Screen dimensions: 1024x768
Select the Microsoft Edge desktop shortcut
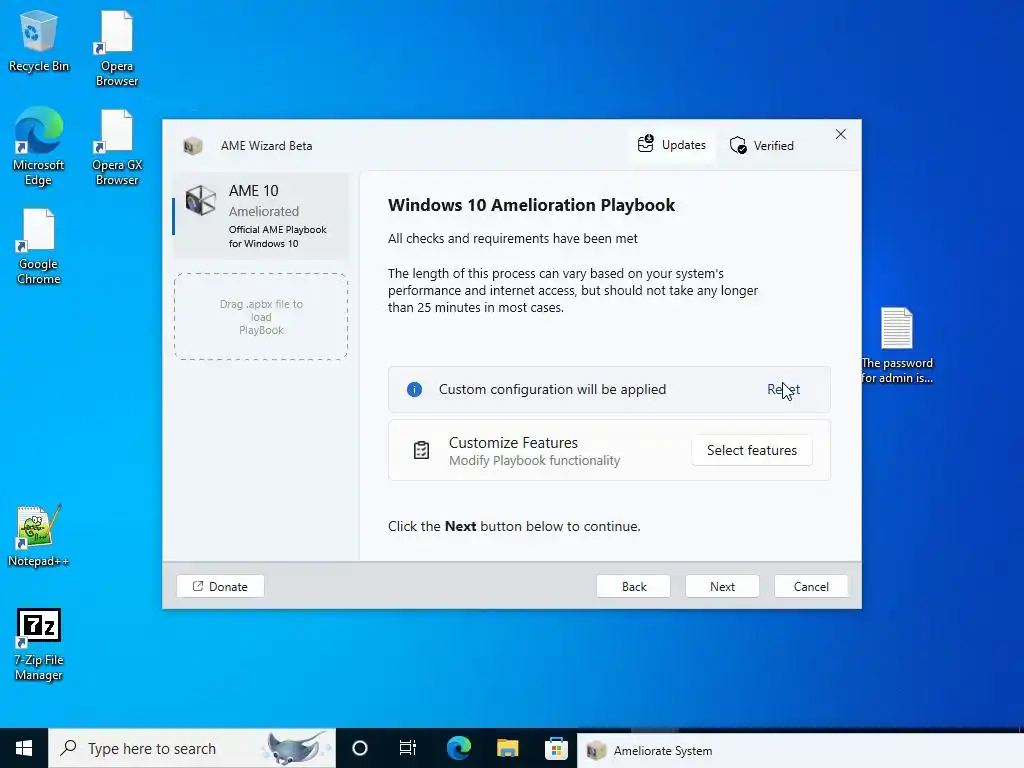[38, 148]
